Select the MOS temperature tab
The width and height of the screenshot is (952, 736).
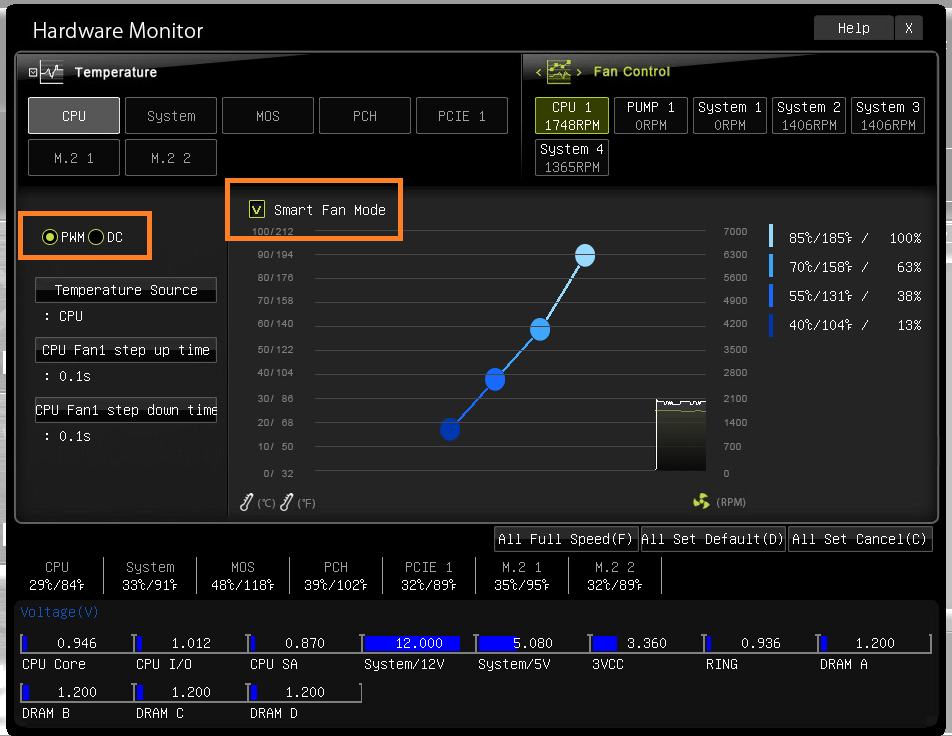coord(268,115)
